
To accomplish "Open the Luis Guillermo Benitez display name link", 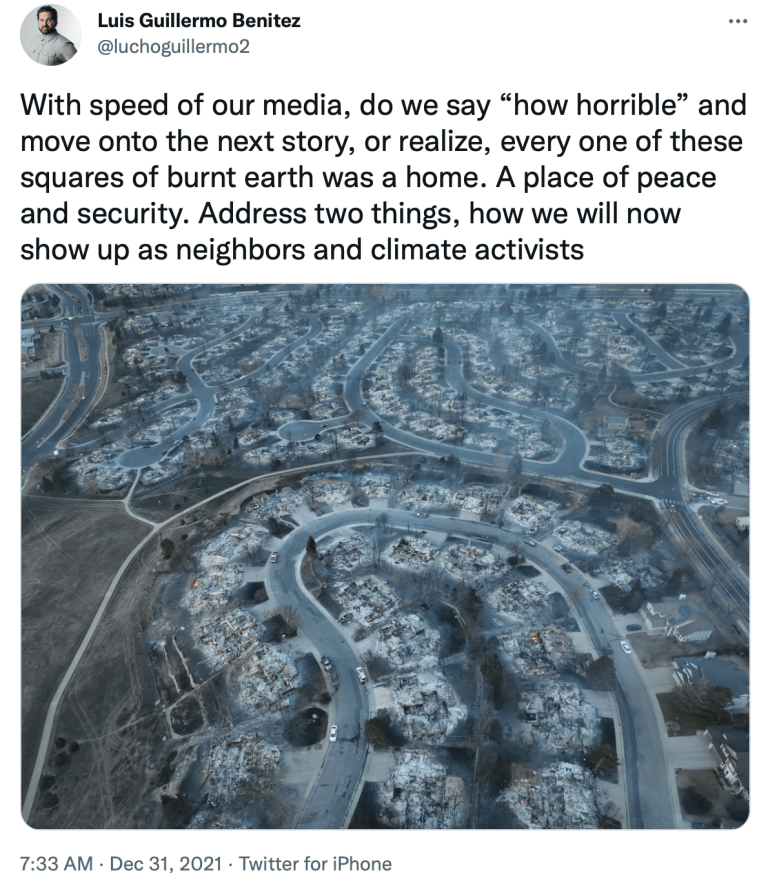I will [199, 20].
